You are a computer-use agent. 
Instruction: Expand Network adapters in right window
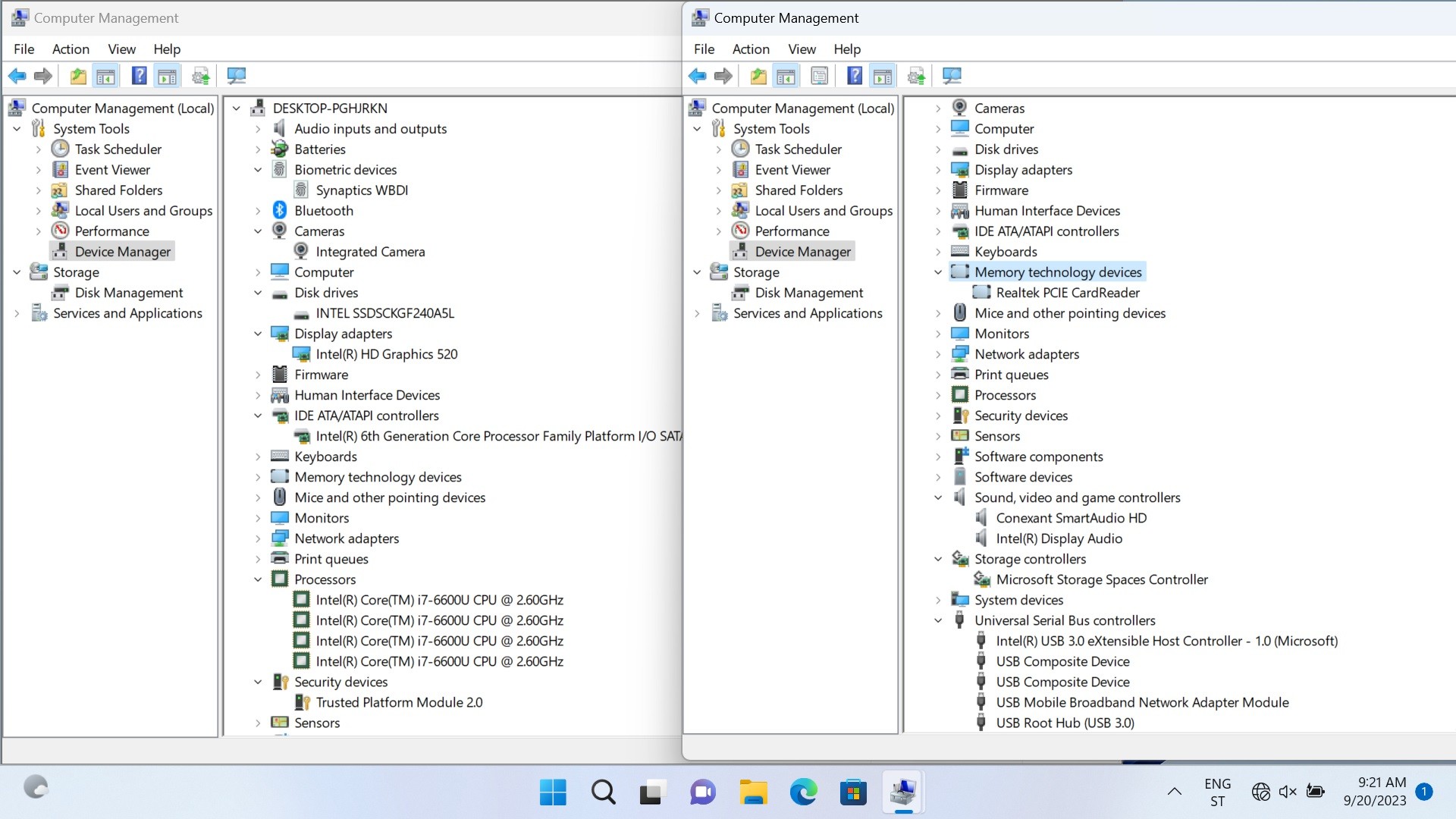click(938, 354)
